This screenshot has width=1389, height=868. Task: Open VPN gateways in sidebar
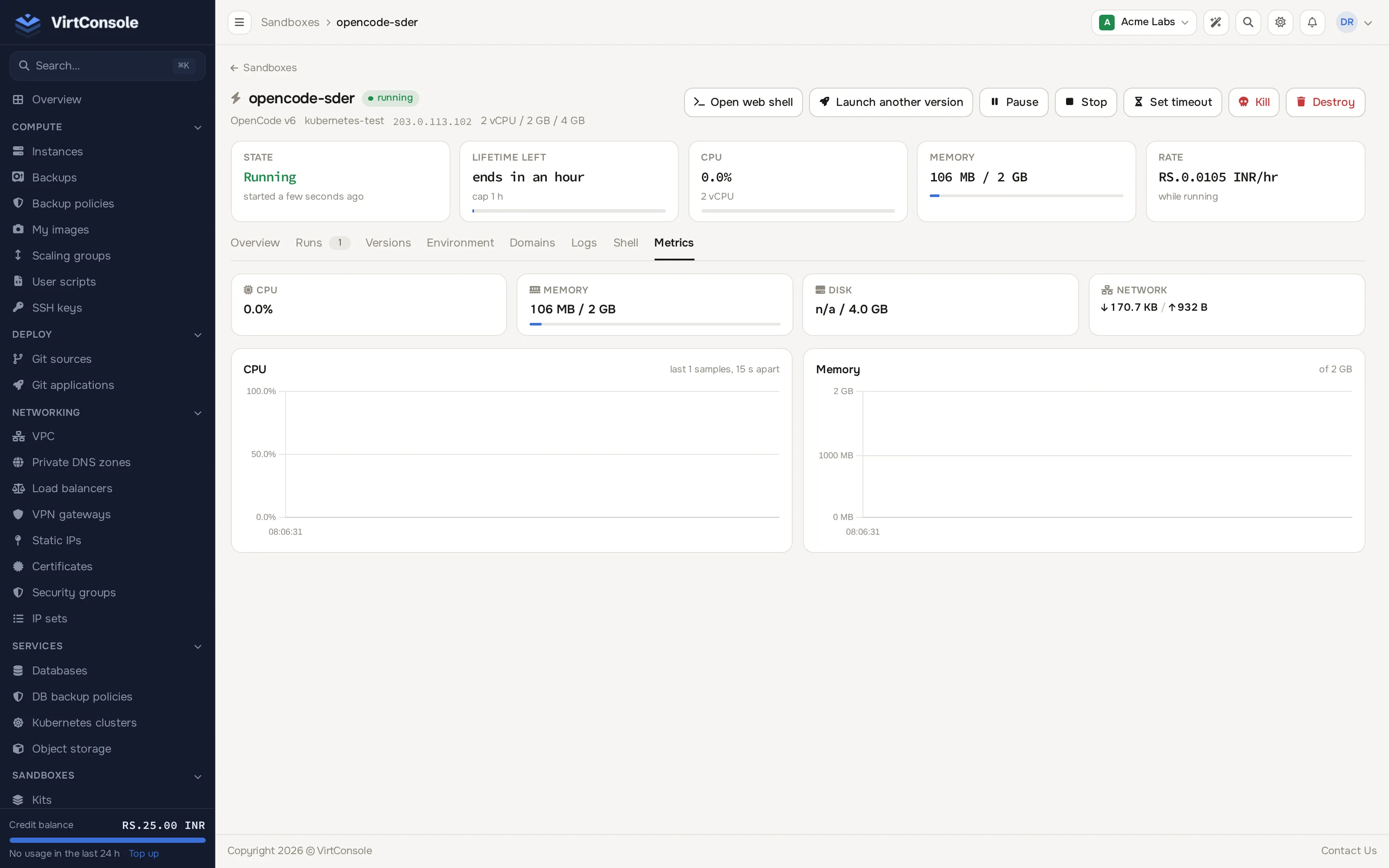tap(107, 514)
